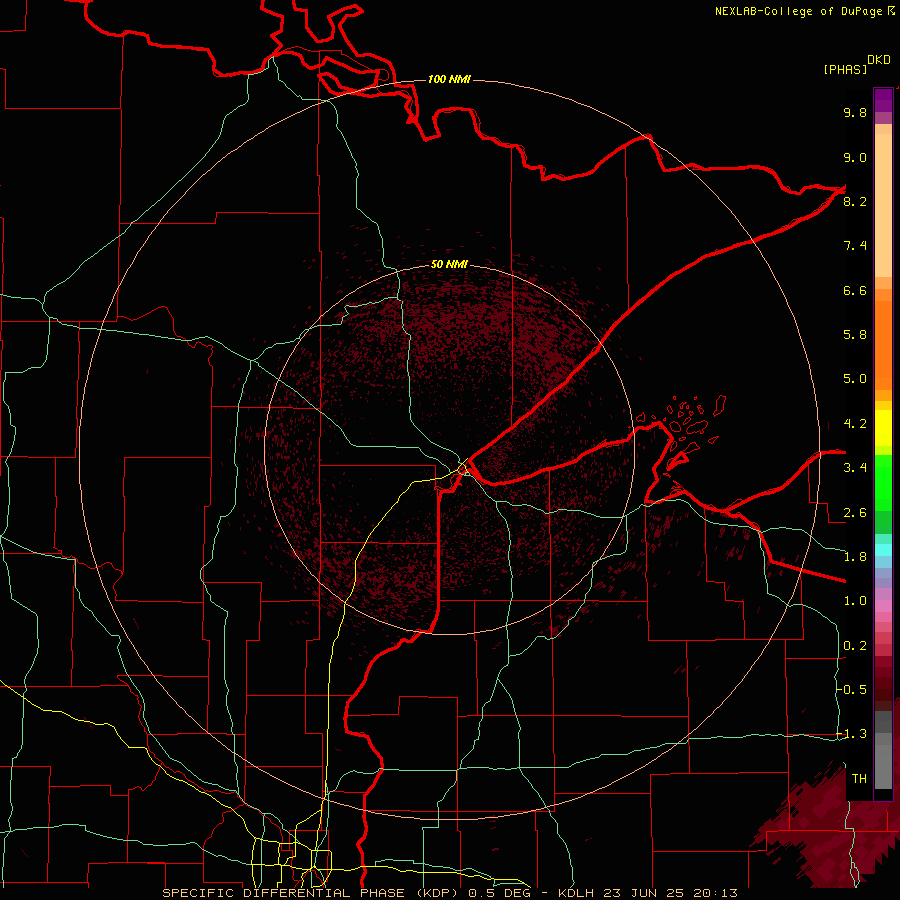Select the 5.0 value on the scale
Viewport: 900px width, 900px height.
pos(855,379)
